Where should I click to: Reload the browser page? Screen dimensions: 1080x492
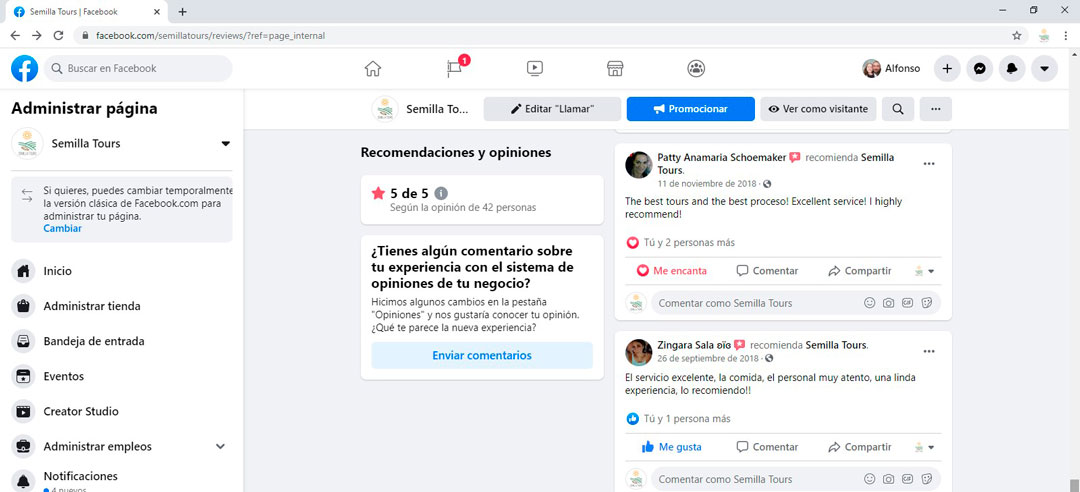point(59,35)
